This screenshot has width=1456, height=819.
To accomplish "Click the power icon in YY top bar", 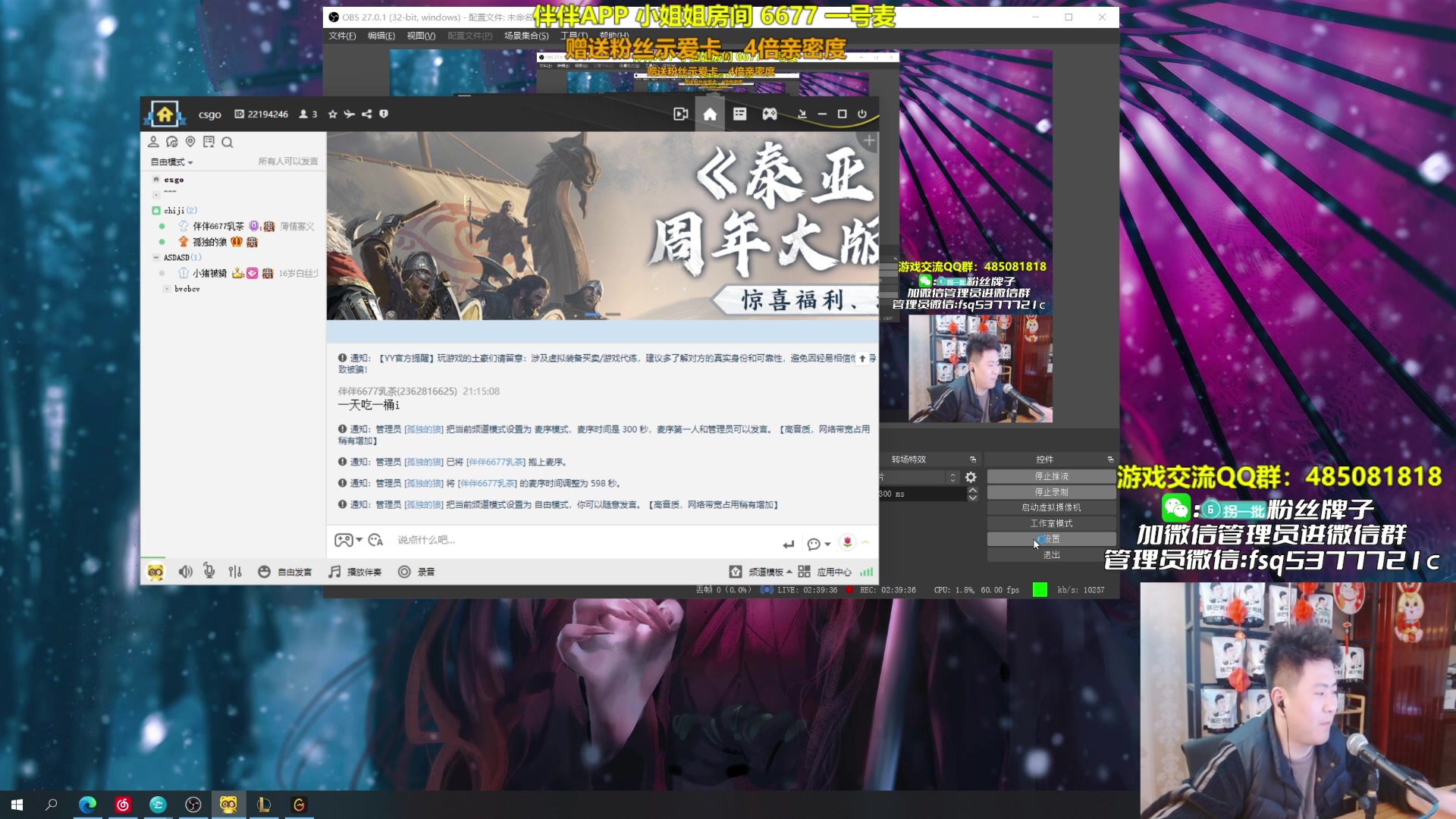I will (x=862, y=114).
